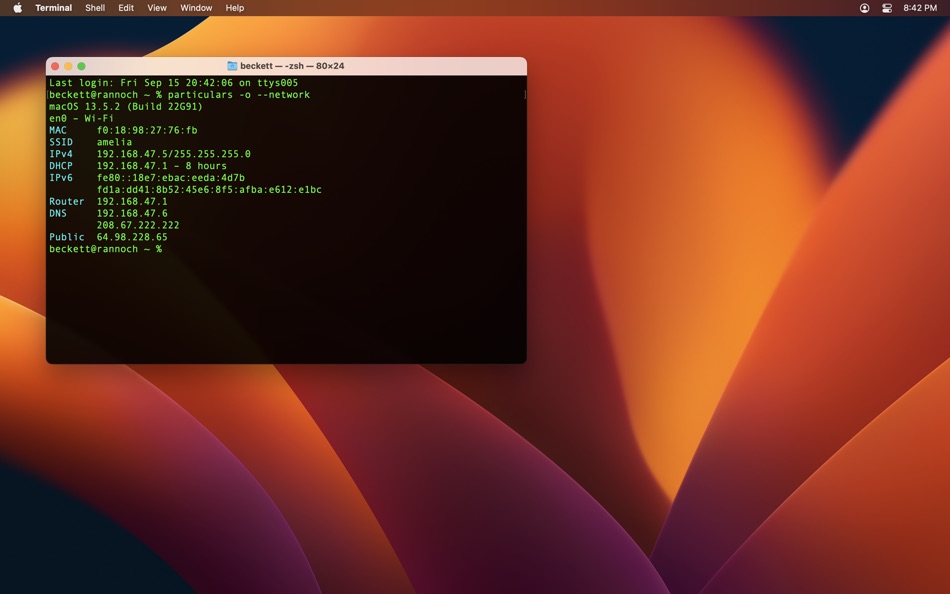
Task: Open the Shell menu
Action: (95, 8)
